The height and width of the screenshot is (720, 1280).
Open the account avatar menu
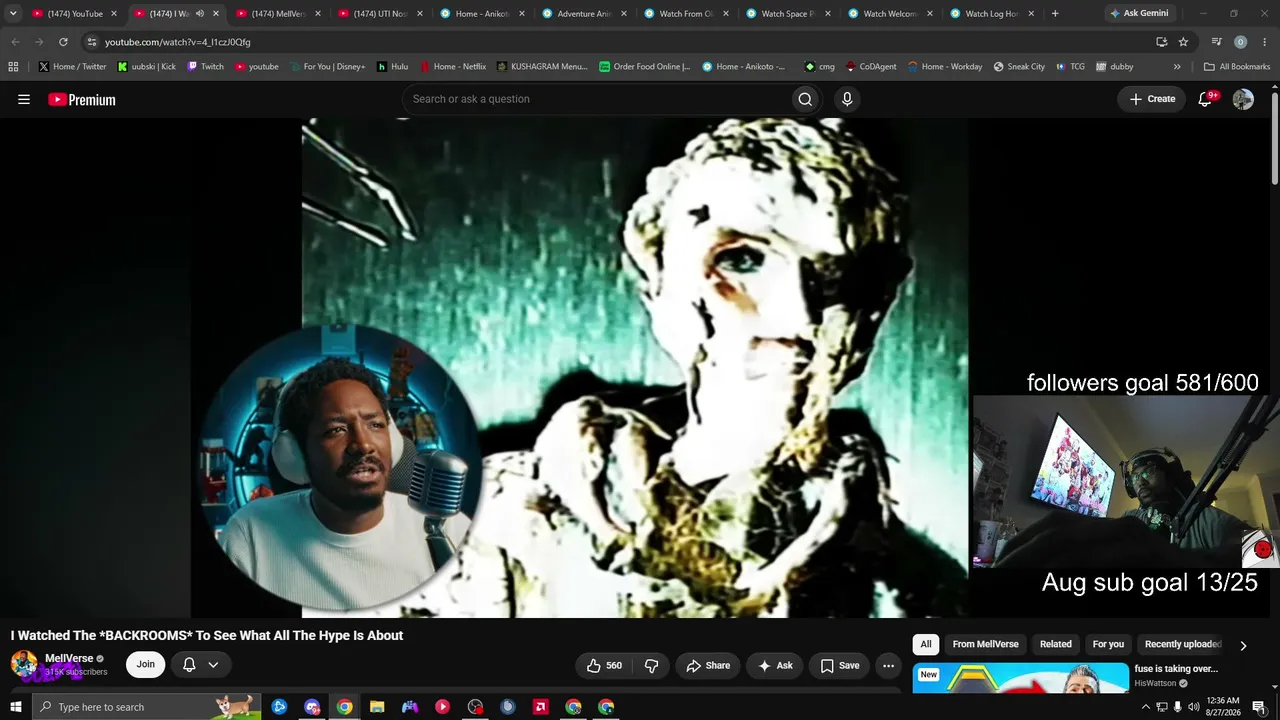click(x=1243, y=99)
